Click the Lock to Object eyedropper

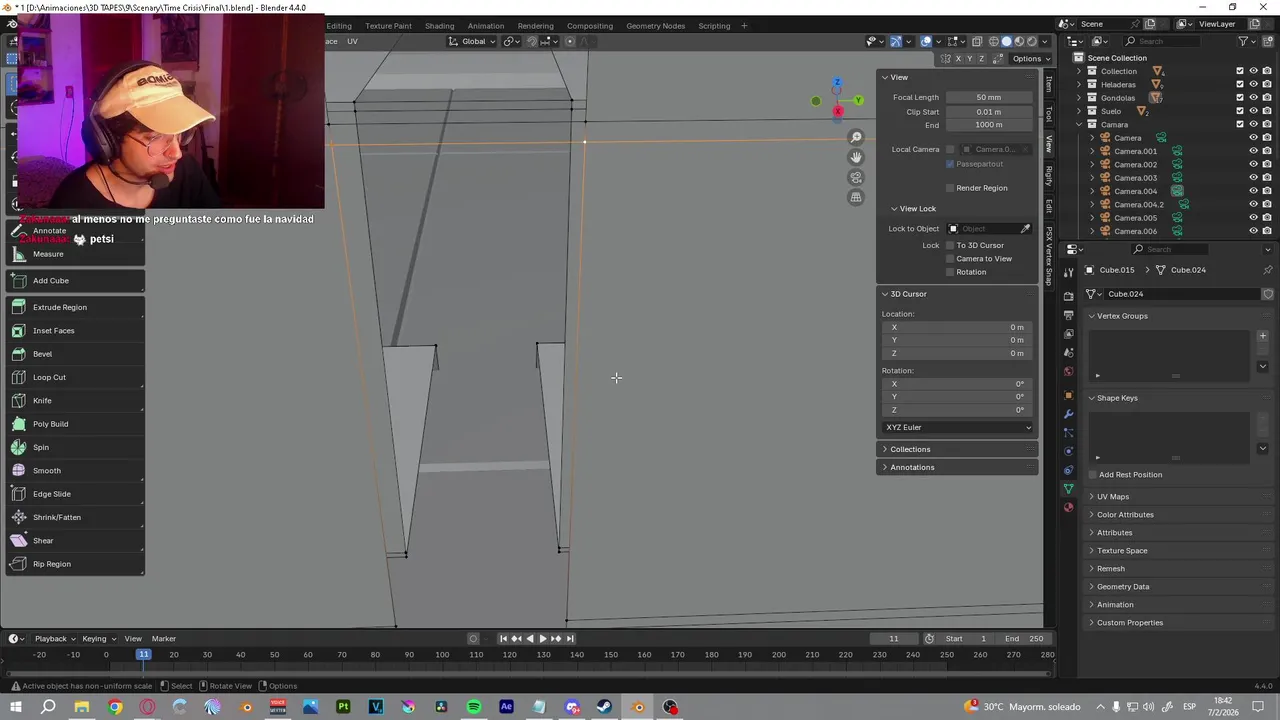tap(1025, 229)
